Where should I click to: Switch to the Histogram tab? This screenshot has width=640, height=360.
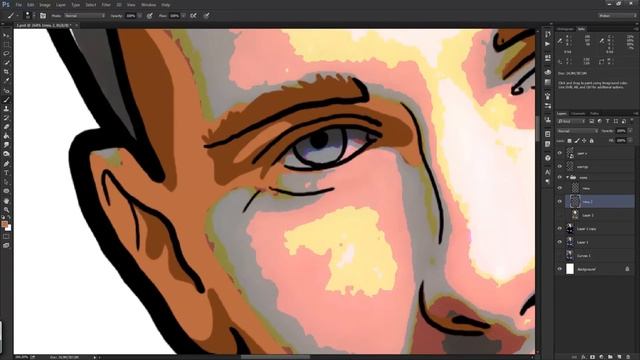566,29
